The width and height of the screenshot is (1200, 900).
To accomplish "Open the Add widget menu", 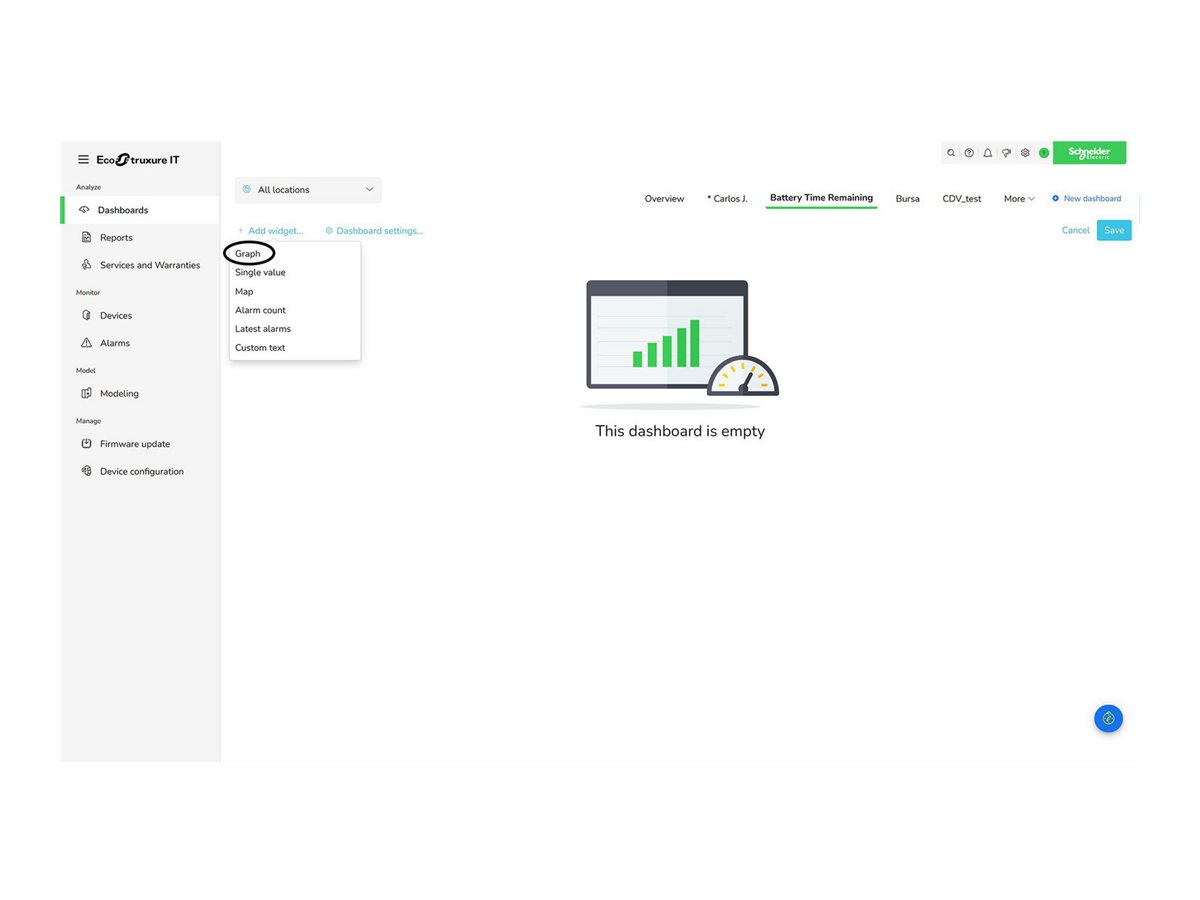I will [x=270, y=231].
